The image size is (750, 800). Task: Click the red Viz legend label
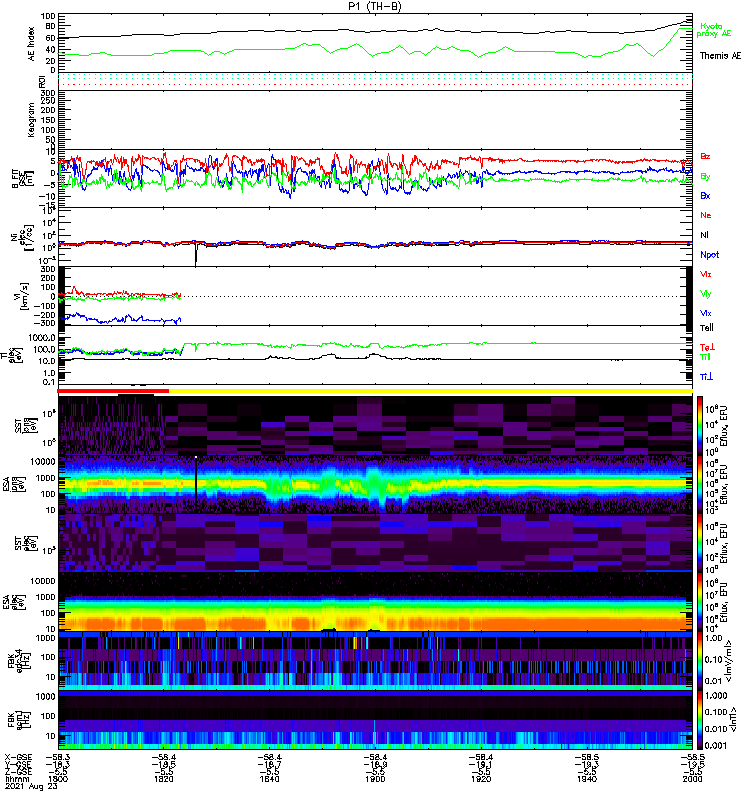[x=705, y=274]
